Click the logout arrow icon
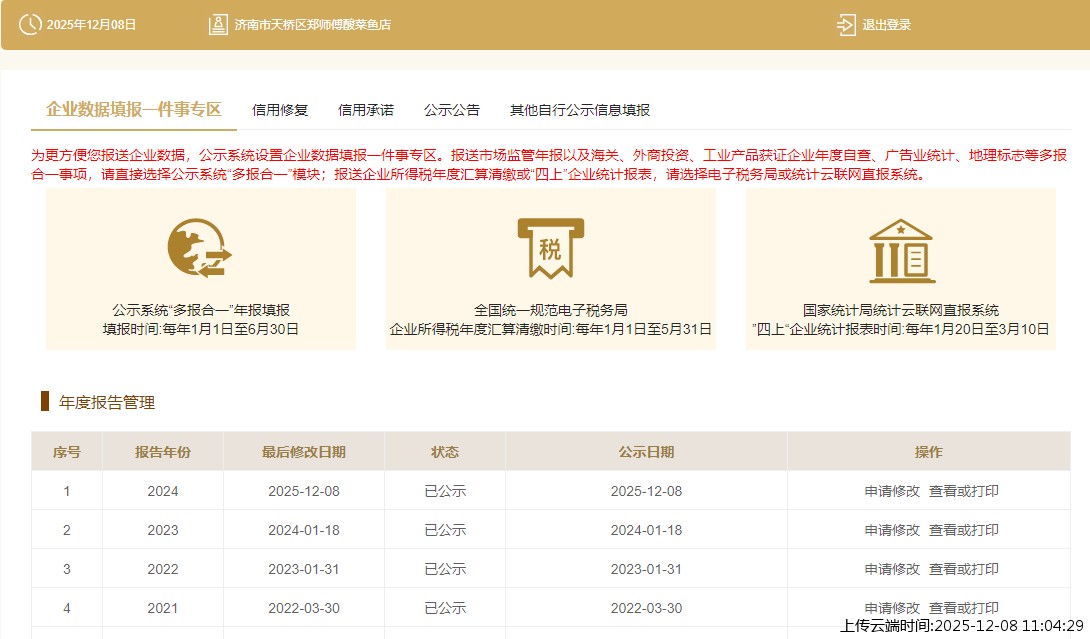This screenshot has width=1090, height=639. click(846, 24)
